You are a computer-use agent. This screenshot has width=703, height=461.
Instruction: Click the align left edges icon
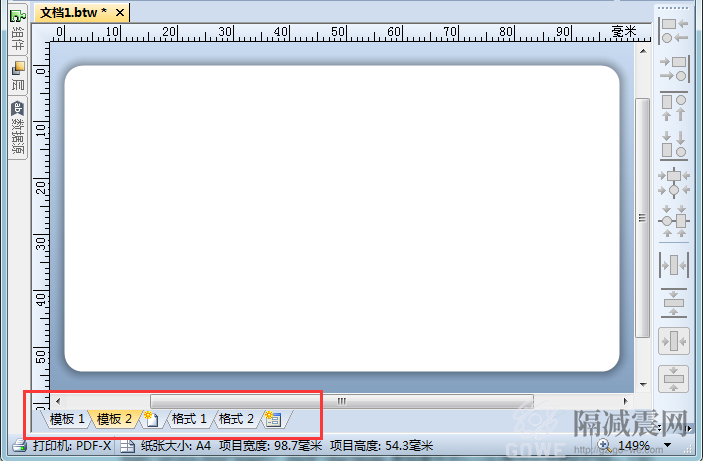click(x=674, y=30)
